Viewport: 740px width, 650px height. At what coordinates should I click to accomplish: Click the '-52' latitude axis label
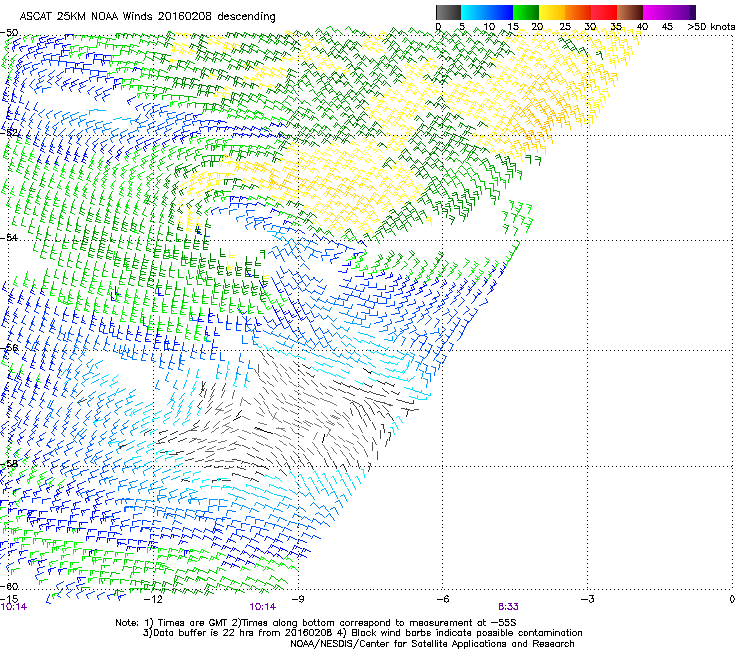[10, 133]
